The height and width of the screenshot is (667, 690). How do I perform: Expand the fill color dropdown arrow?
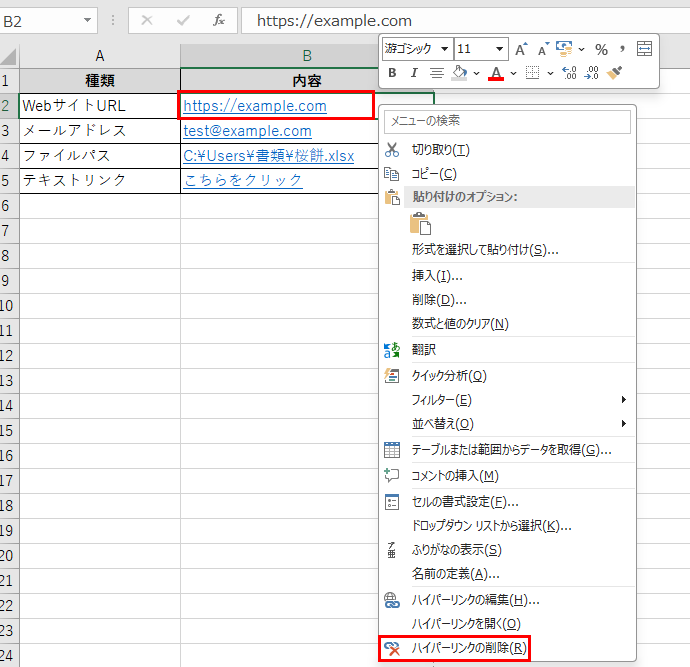[476, 73]
